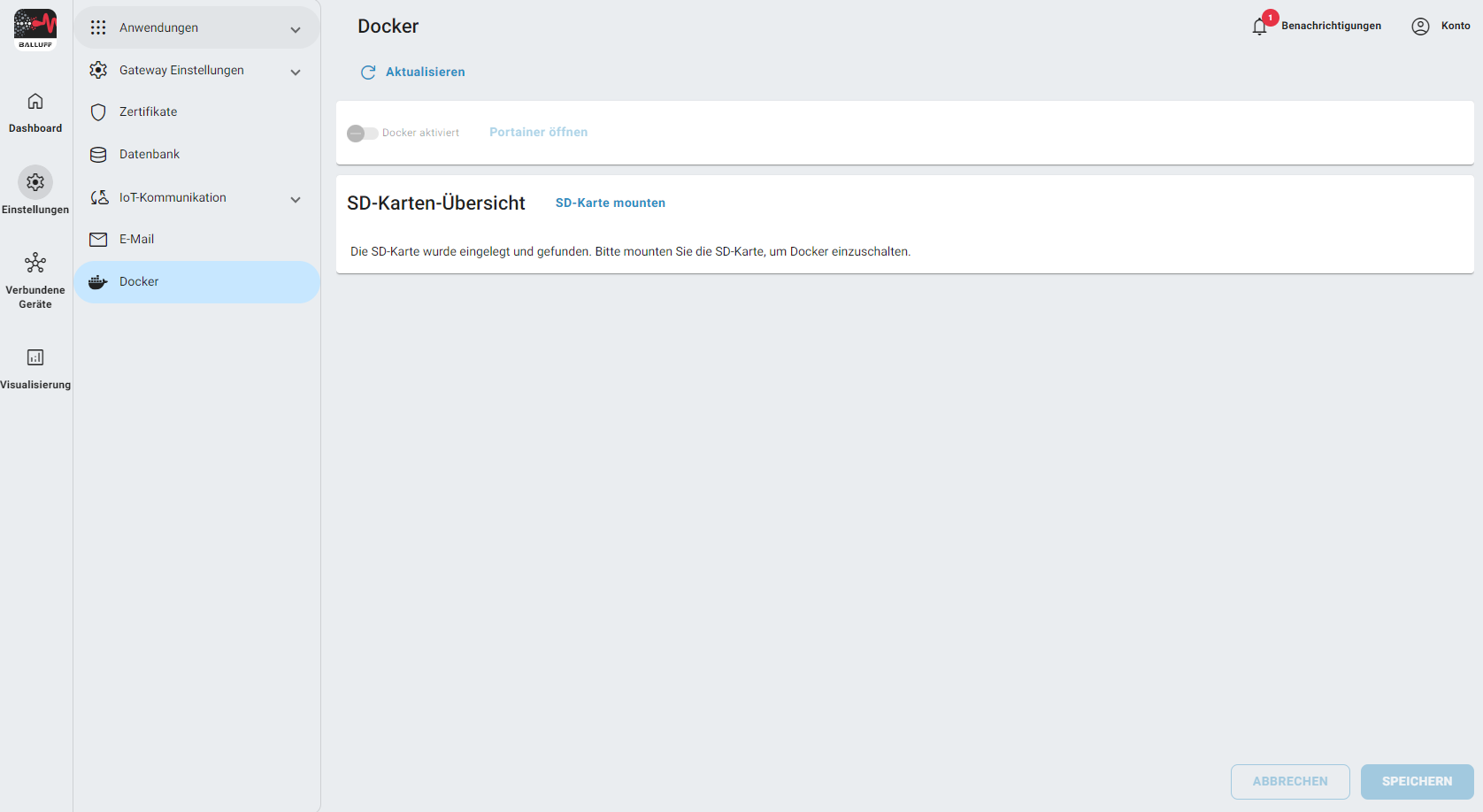This screenshot has width=1483, height=812.
Task: Toggle the Docker aktiviert switch
Action: coord(362,134)
